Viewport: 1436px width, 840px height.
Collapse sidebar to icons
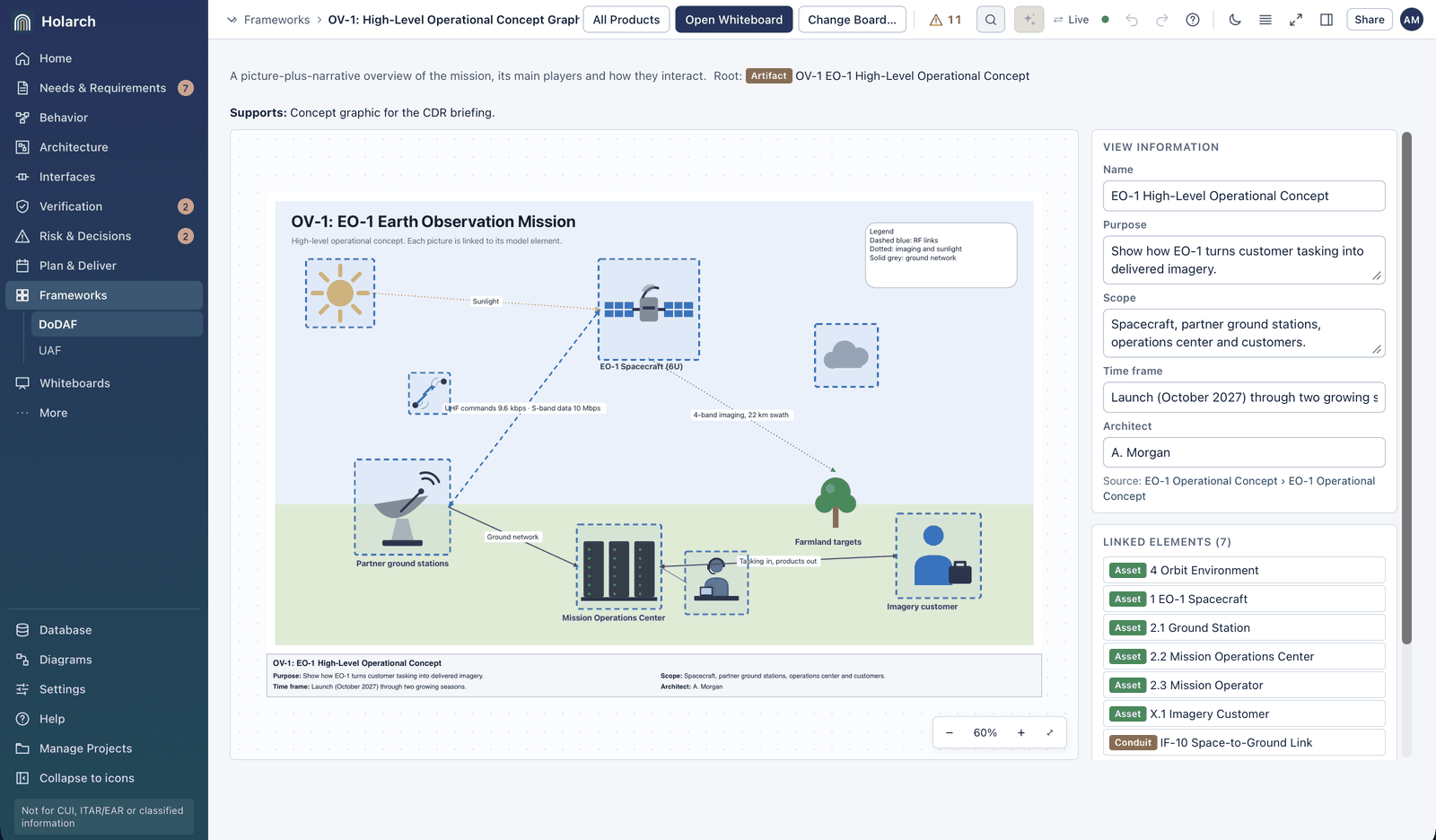[104, 778]
